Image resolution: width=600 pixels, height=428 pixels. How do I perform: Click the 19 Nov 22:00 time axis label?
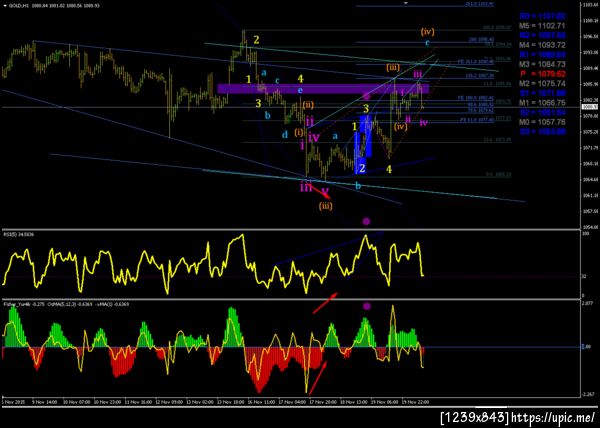coord(415,402)
